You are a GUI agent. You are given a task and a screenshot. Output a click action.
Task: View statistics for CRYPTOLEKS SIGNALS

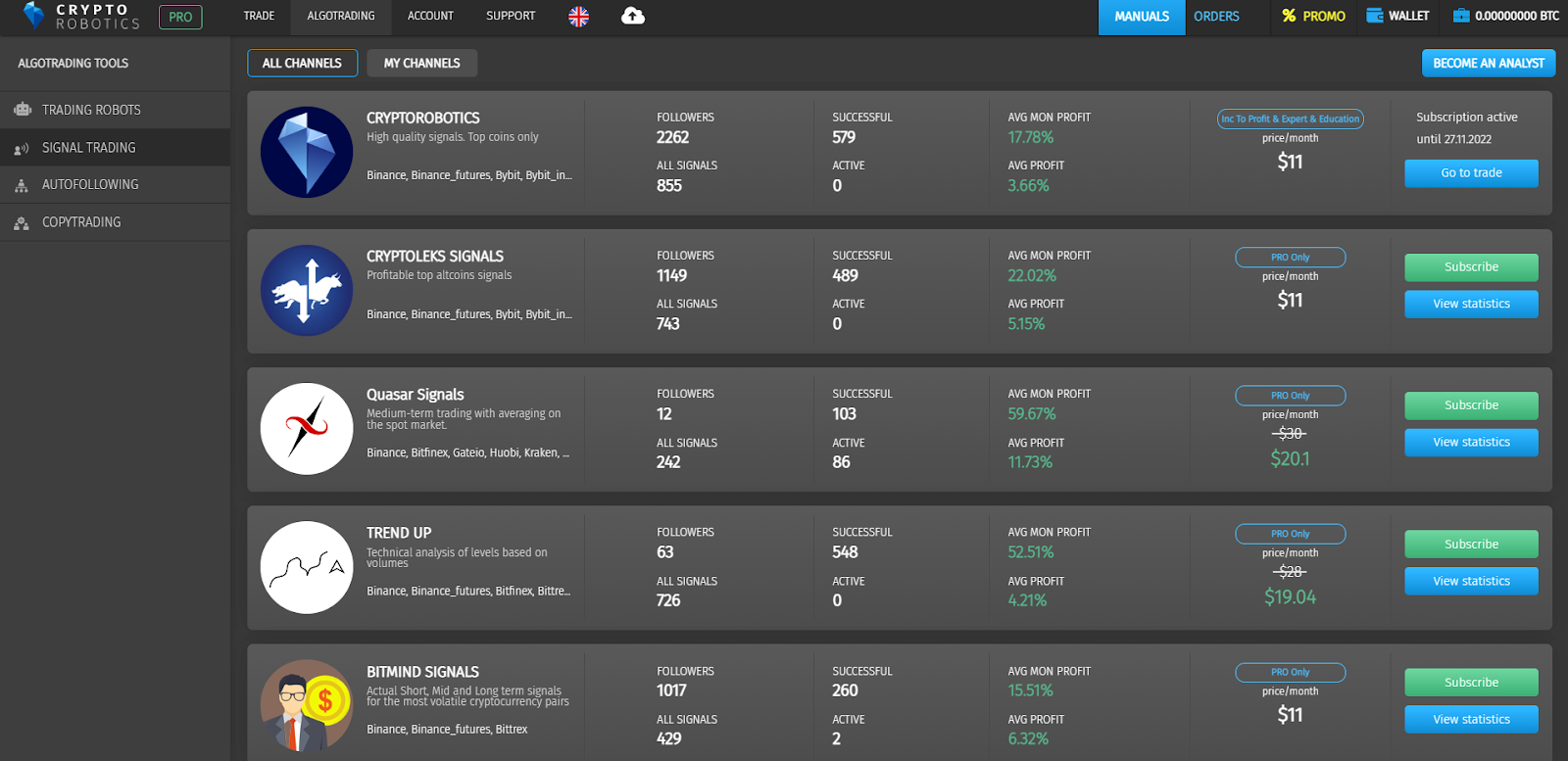click(1471, 305)
